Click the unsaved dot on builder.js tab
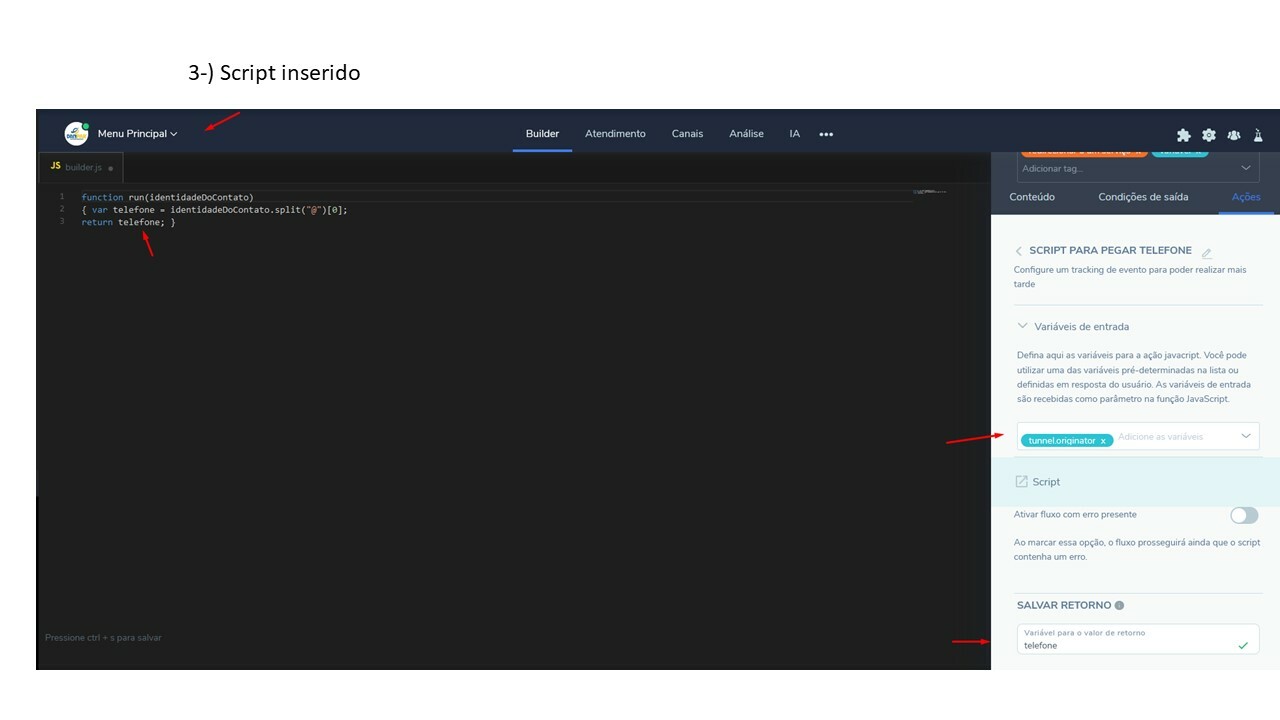 point(110,168)
